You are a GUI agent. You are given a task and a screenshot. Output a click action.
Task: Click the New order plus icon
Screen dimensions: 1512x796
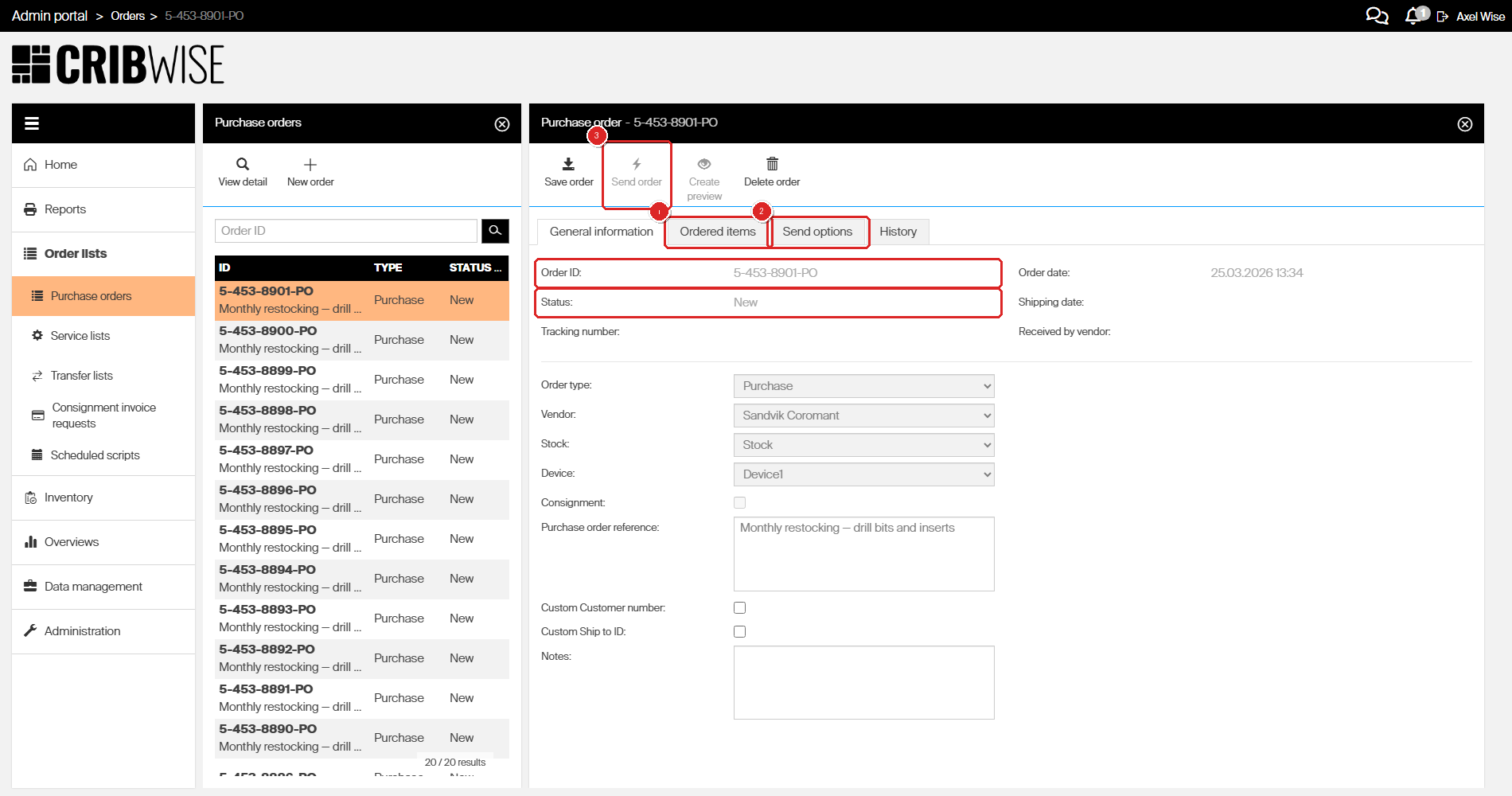pos(310,165)
